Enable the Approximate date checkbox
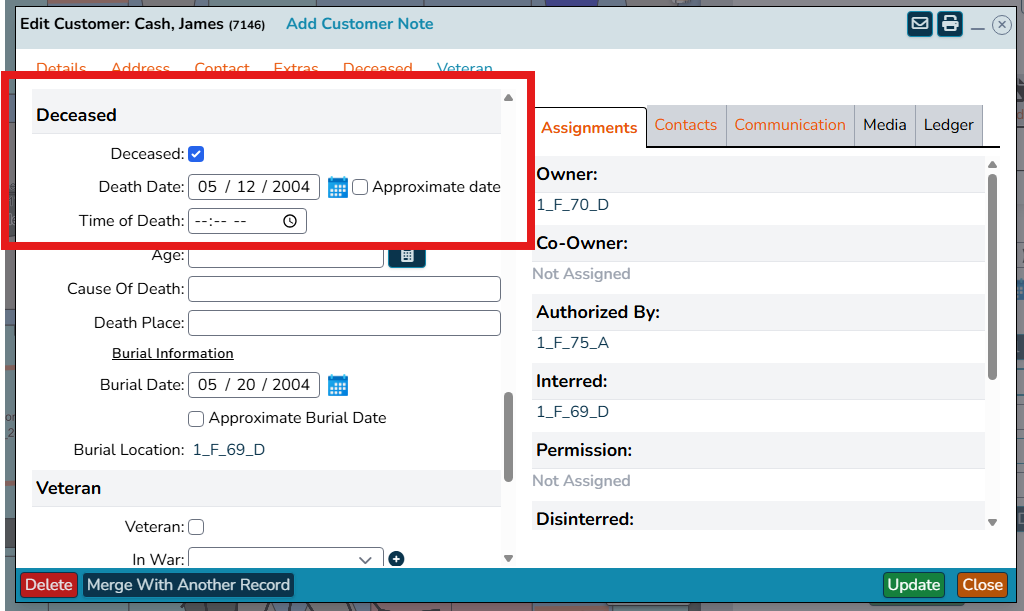 point(360,187)
